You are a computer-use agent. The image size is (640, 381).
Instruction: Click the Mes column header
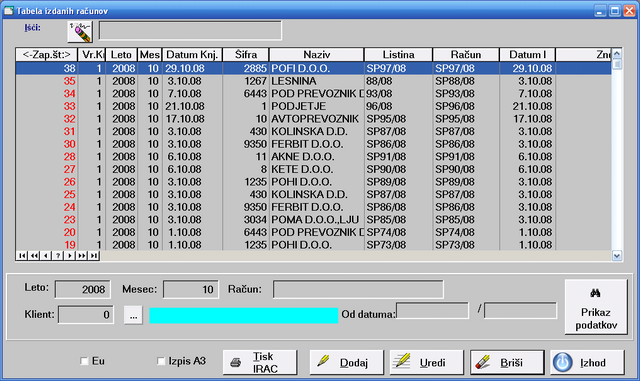[150, 54]
